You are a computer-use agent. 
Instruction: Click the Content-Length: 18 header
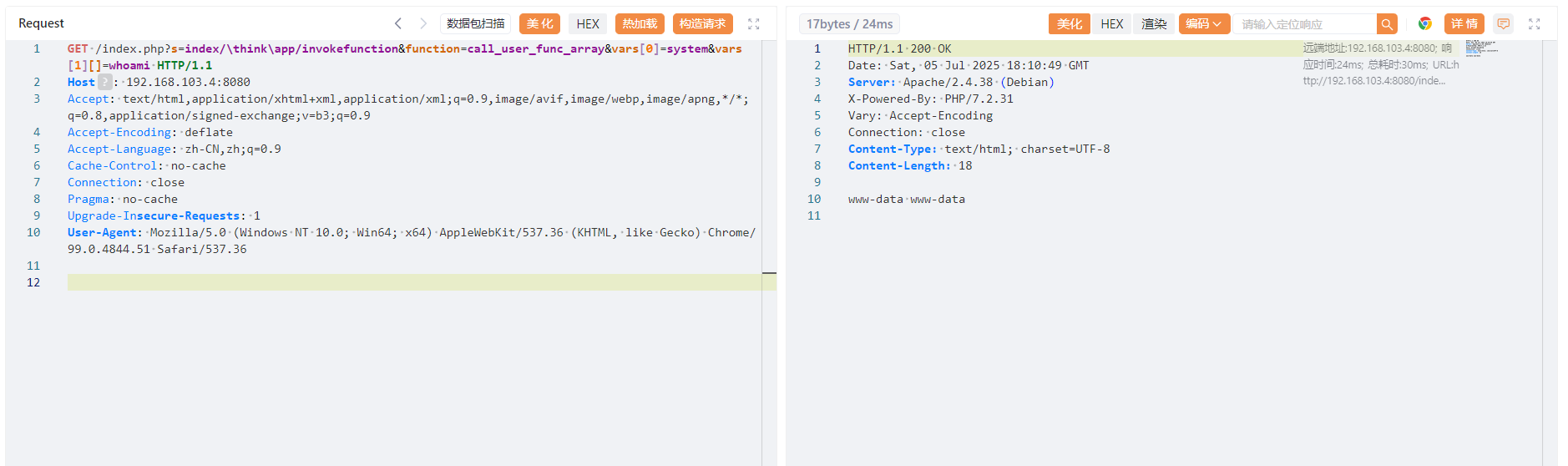point(910,165)
